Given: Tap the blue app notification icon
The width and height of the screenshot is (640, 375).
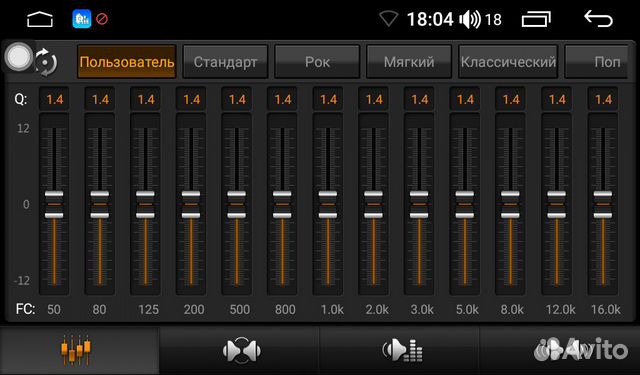Looking at the screenshot, I should click(82, 19).
